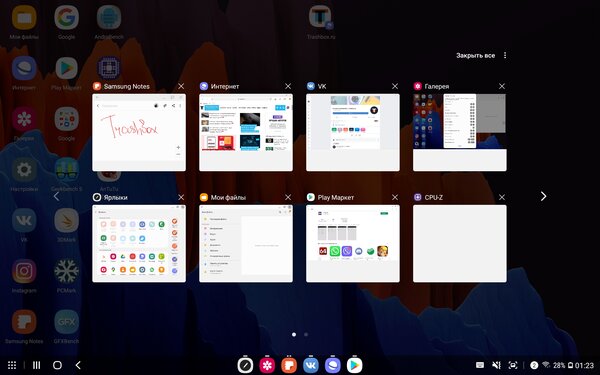Viewport: 600px width, 375px height.
Task: Close the Галерея recent app card
Action: (502, 86)
